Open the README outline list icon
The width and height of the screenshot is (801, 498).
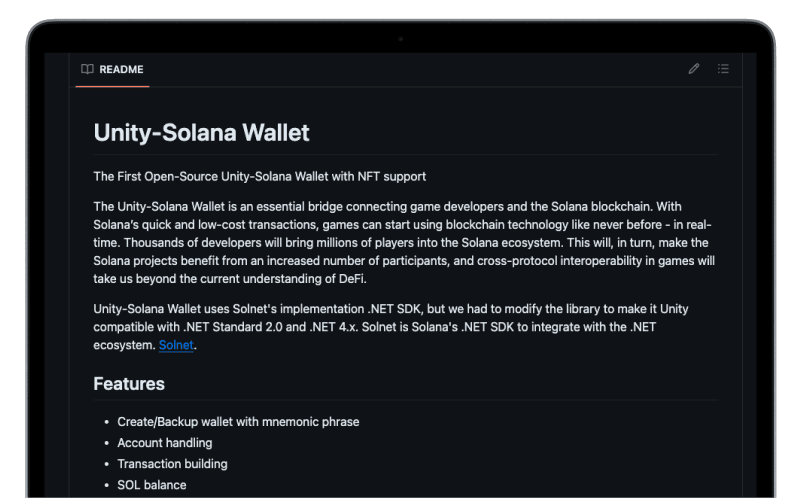point(723,69)
